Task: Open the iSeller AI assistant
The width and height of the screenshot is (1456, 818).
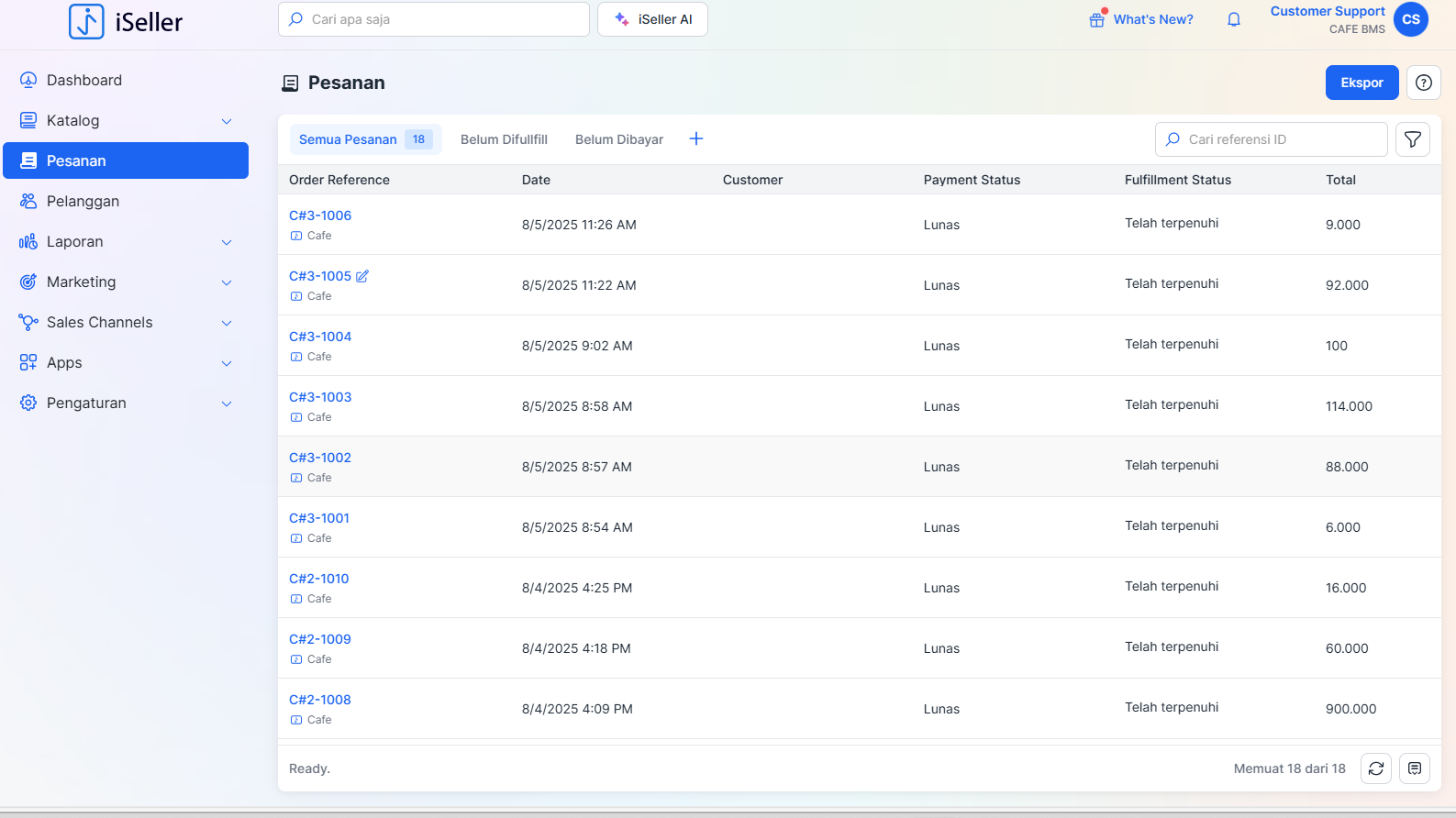Action: (652, 19)
